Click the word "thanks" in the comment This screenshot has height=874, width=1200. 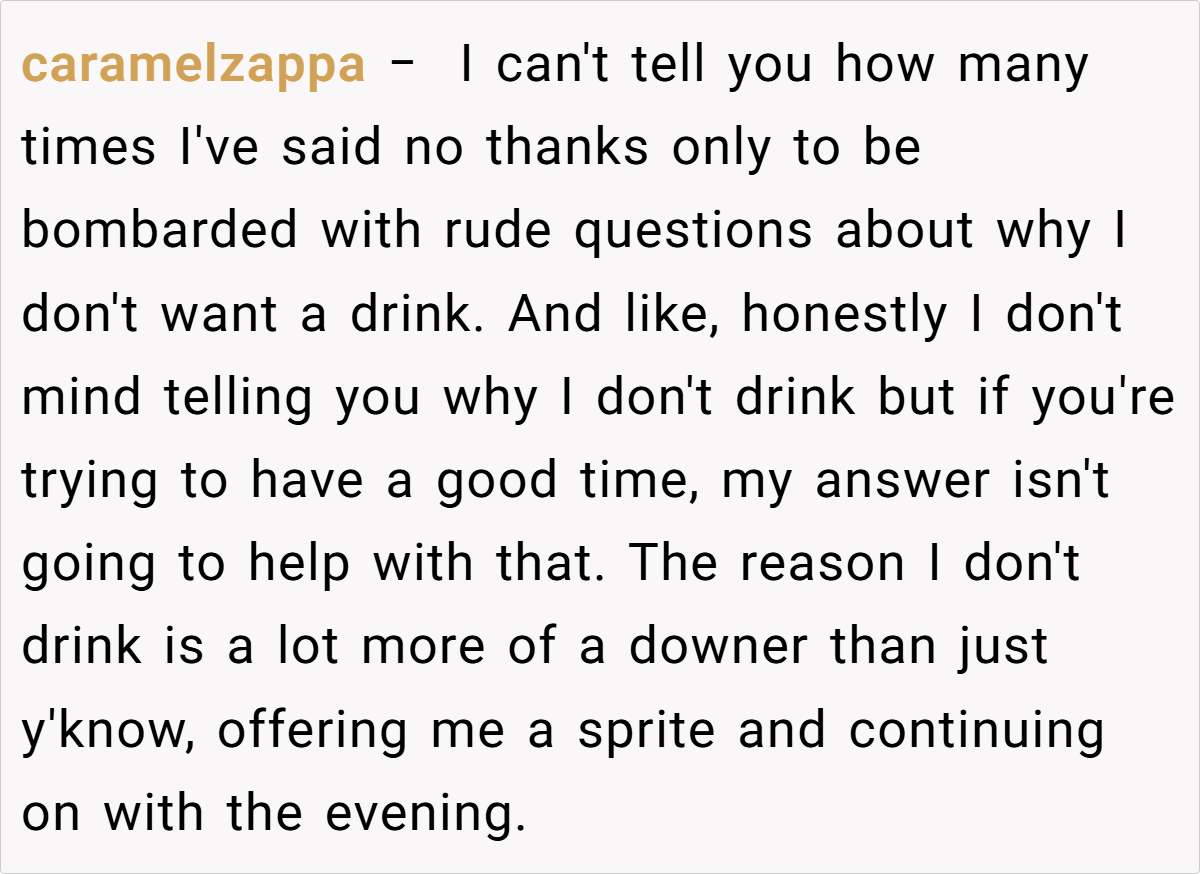pyautogui.click(x=567, y=149)
